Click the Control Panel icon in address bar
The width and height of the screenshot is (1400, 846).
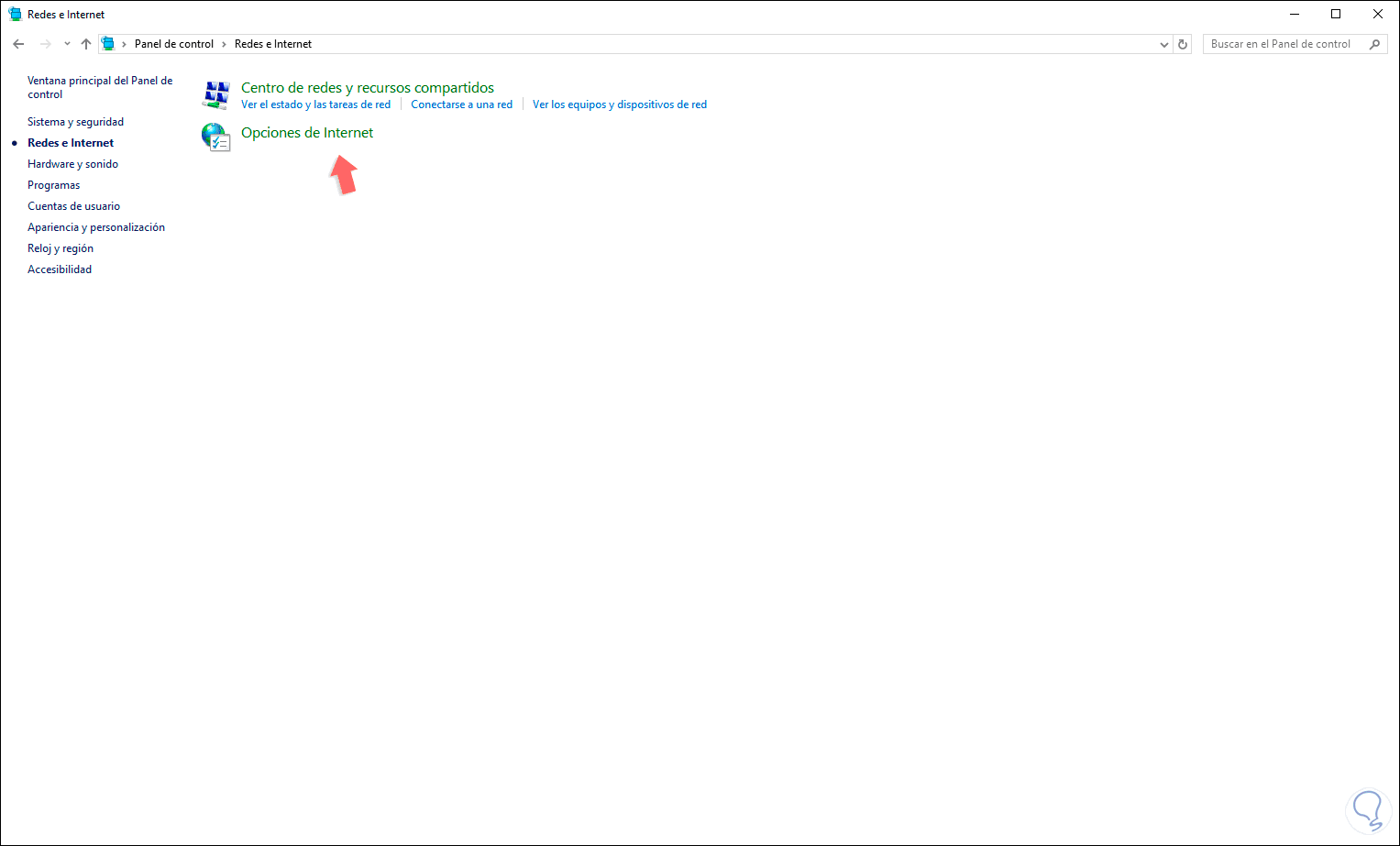(108, 44)
